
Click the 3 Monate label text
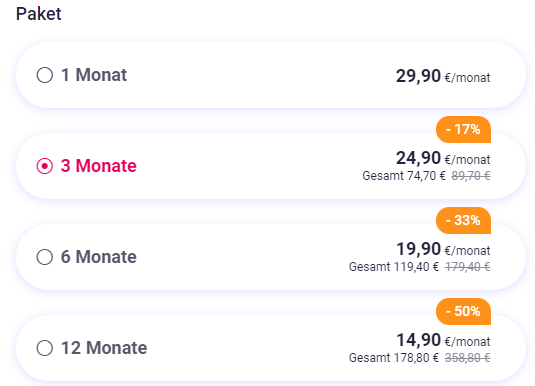click(99, 166)
